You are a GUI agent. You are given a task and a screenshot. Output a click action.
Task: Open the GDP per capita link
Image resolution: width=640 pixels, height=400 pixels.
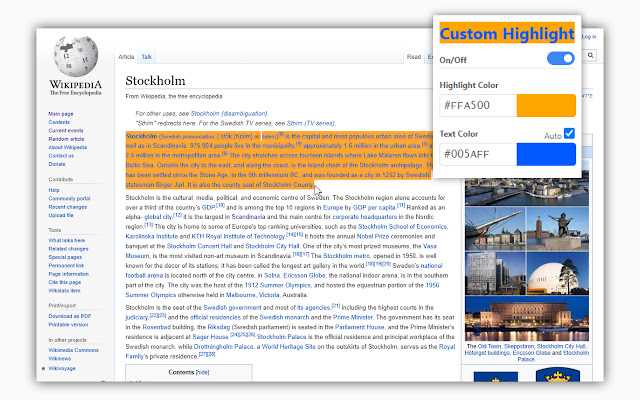(x=374, y=207)
